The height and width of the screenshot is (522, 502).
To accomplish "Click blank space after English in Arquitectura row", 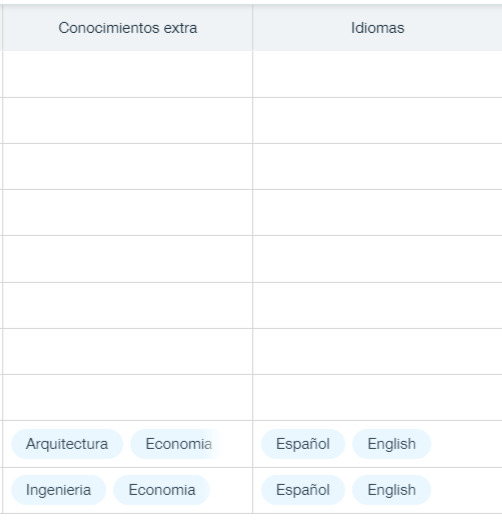I will coord(467,444).
